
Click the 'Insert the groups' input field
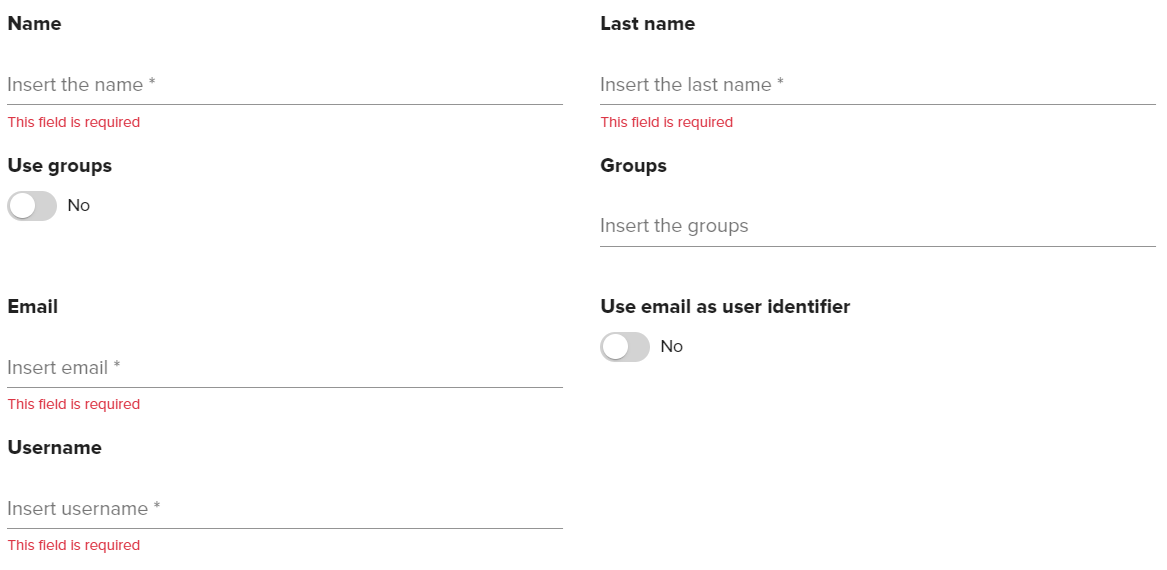[877, 226]
